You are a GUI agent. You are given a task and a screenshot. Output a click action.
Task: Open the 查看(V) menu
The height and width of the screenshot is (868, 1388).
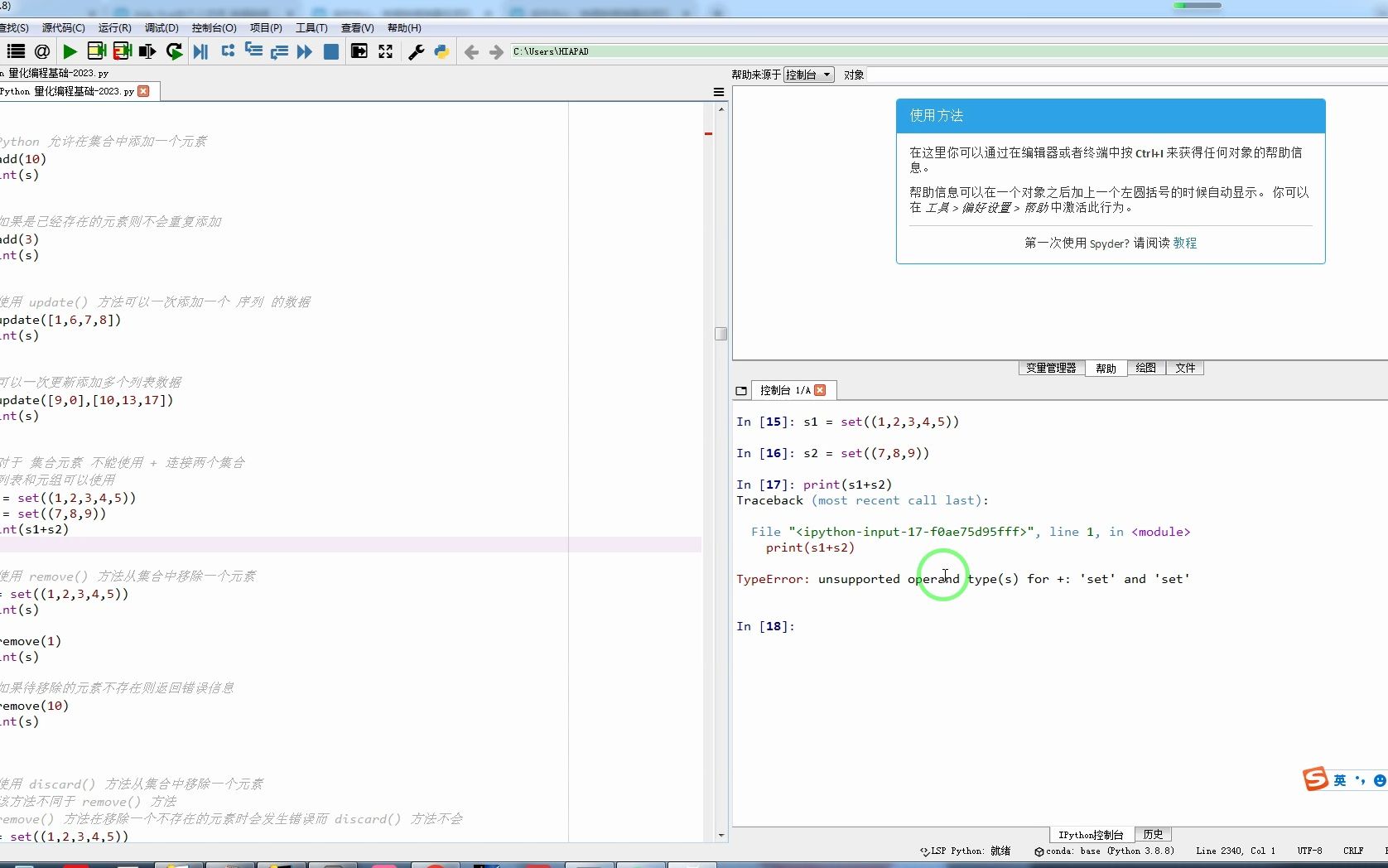pyautogui.click(x=357, y=27)
